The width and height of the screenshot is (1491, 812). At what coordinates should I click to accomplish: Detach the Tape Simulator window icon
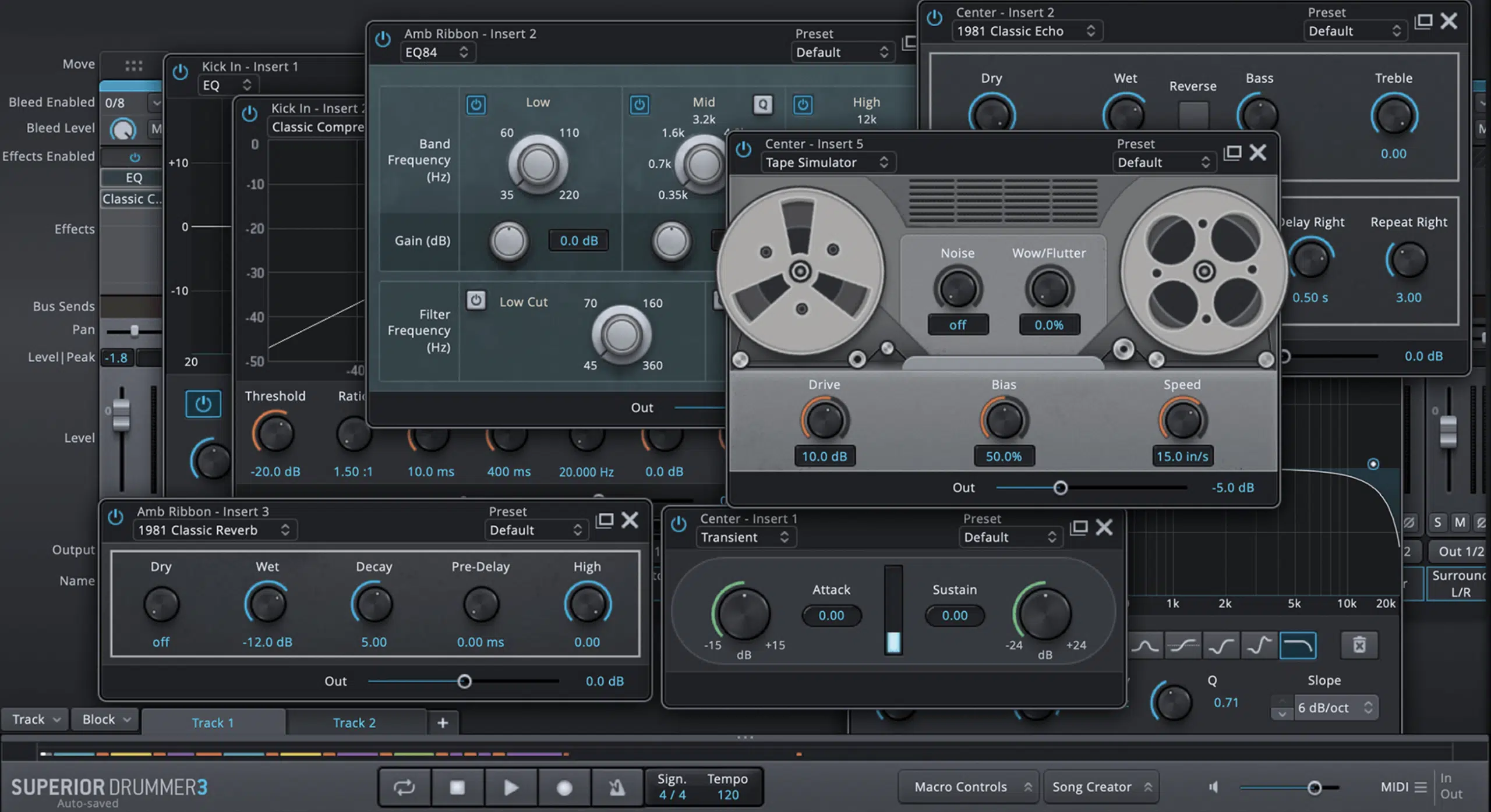click(x=1232, y=153)
